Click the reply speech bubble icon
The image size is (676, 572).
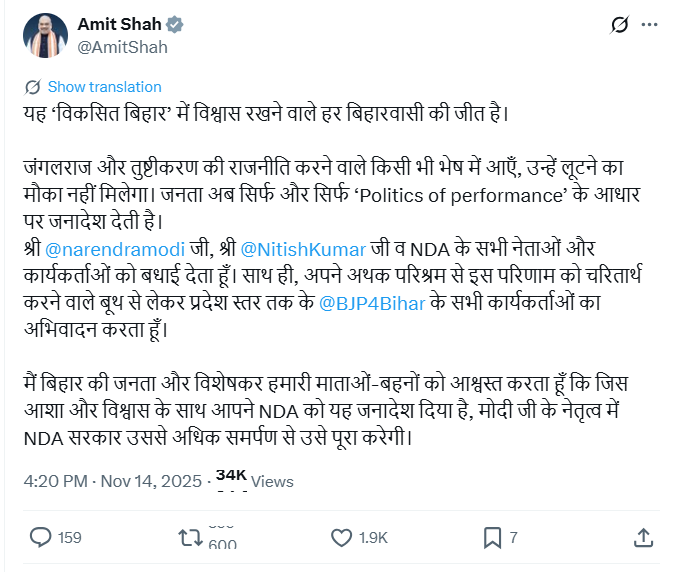pos(39,538)
